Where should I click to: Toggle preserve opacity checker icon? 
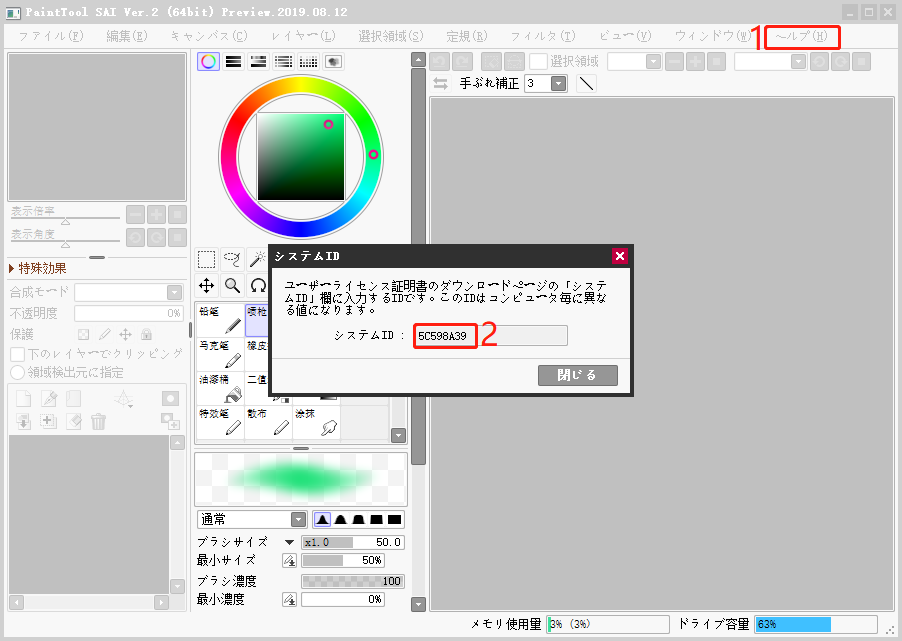[x=83, y=334]
